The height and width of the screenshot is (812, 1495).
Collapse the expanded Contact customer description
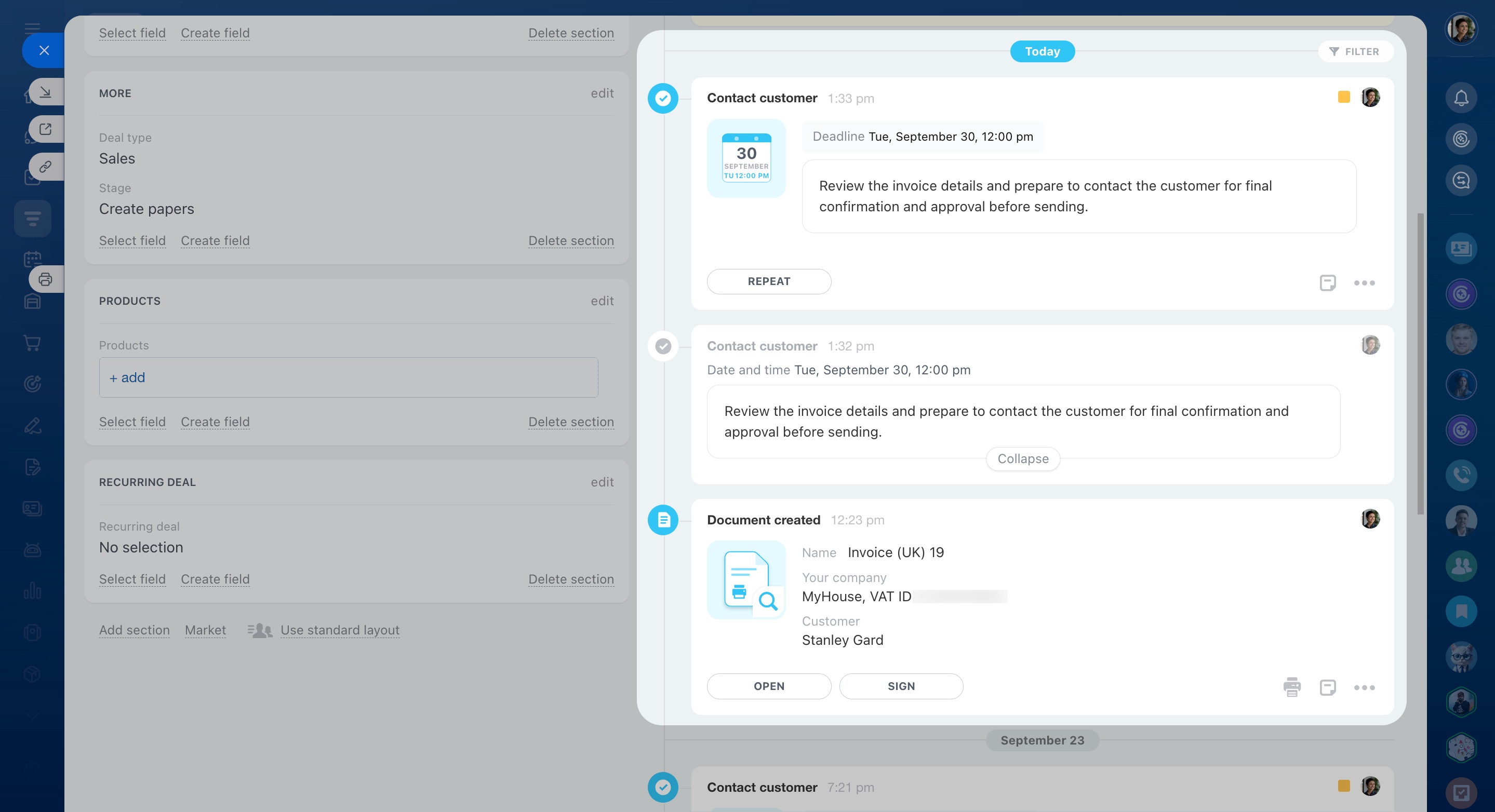pos(1023,459)
